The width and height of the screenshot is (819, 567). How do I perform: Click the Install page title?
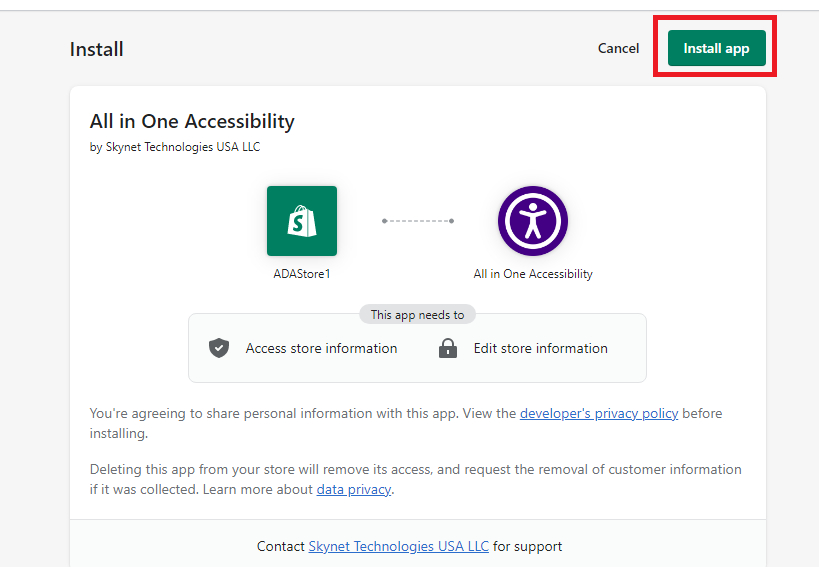[x=97, y=50]
